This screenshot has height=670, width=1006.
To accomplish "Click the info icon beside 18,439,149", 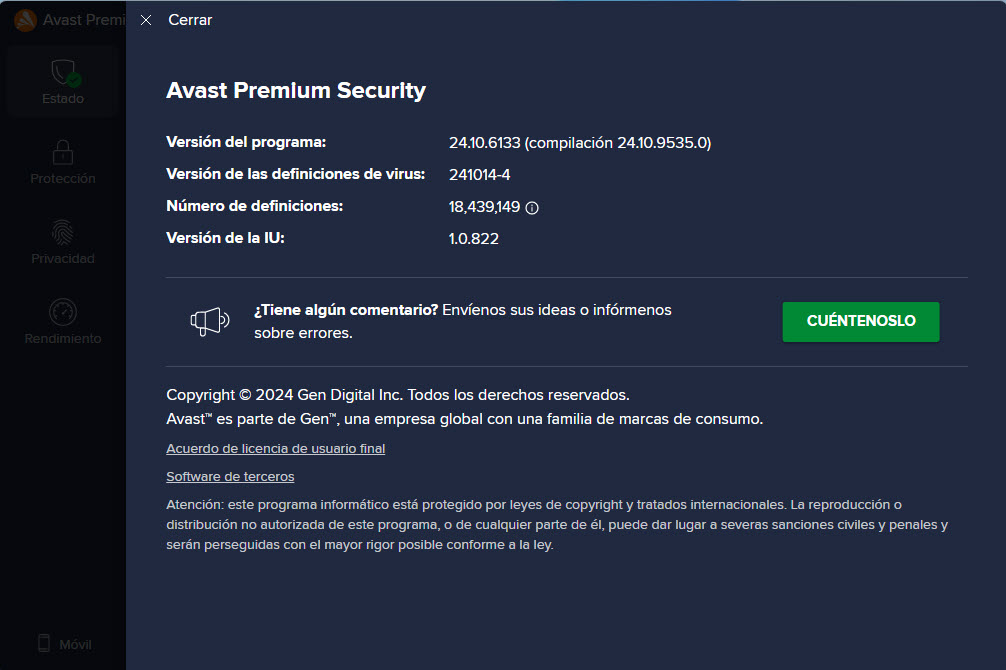I will coord(532,208).
